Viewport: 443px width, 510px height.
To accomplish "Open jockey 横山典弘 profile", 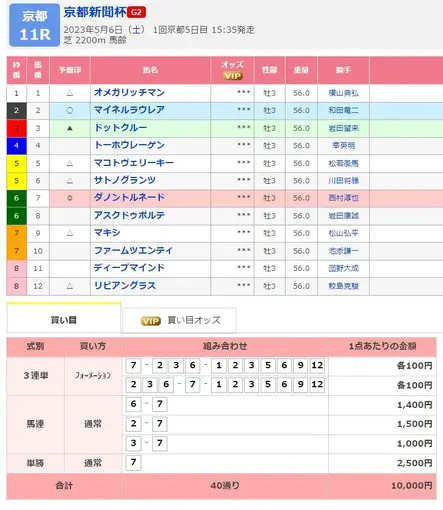I will click(343, 93).
